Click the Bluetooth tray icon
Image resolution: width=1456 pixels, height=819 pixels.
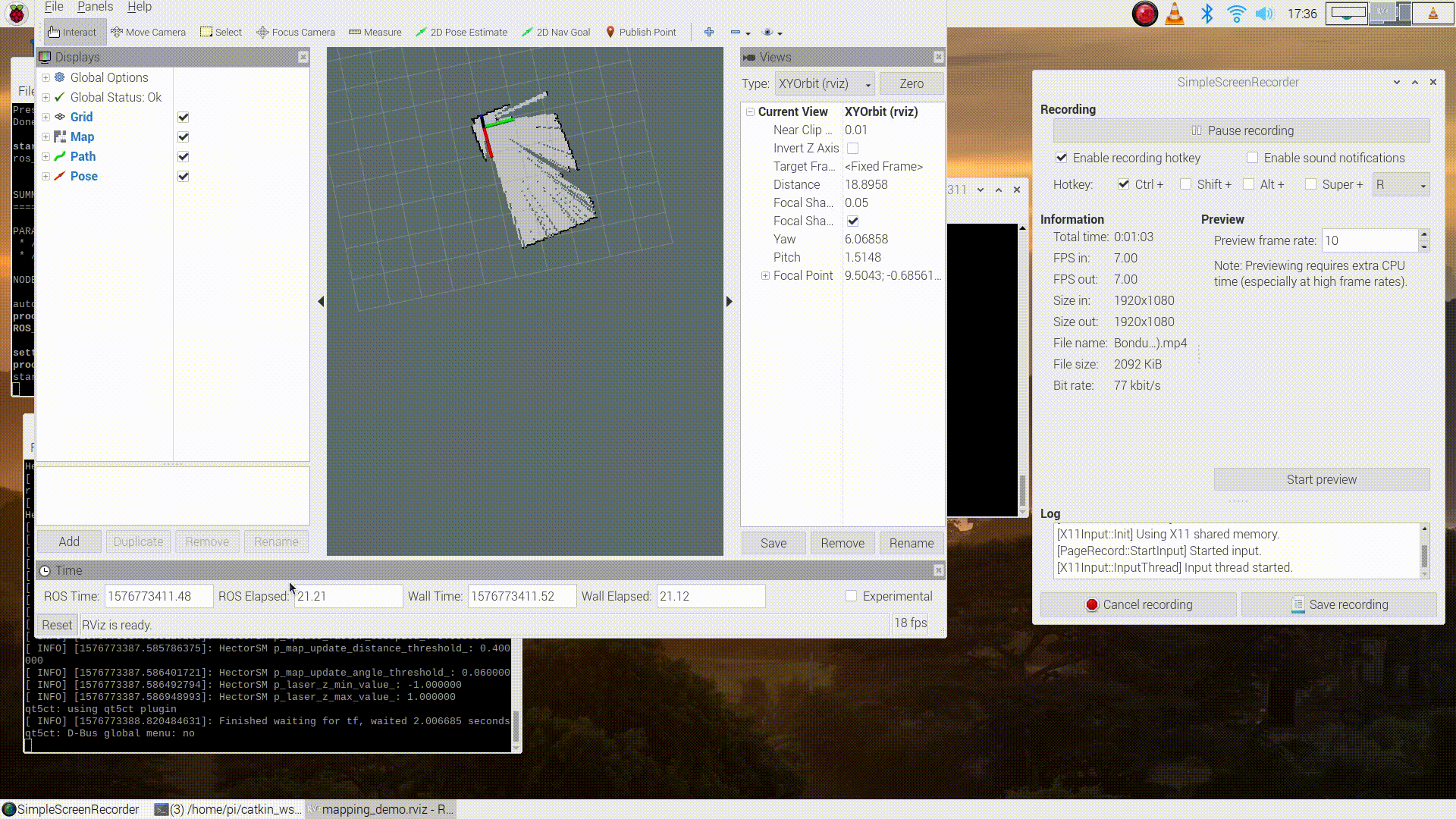coord(1207,14)
